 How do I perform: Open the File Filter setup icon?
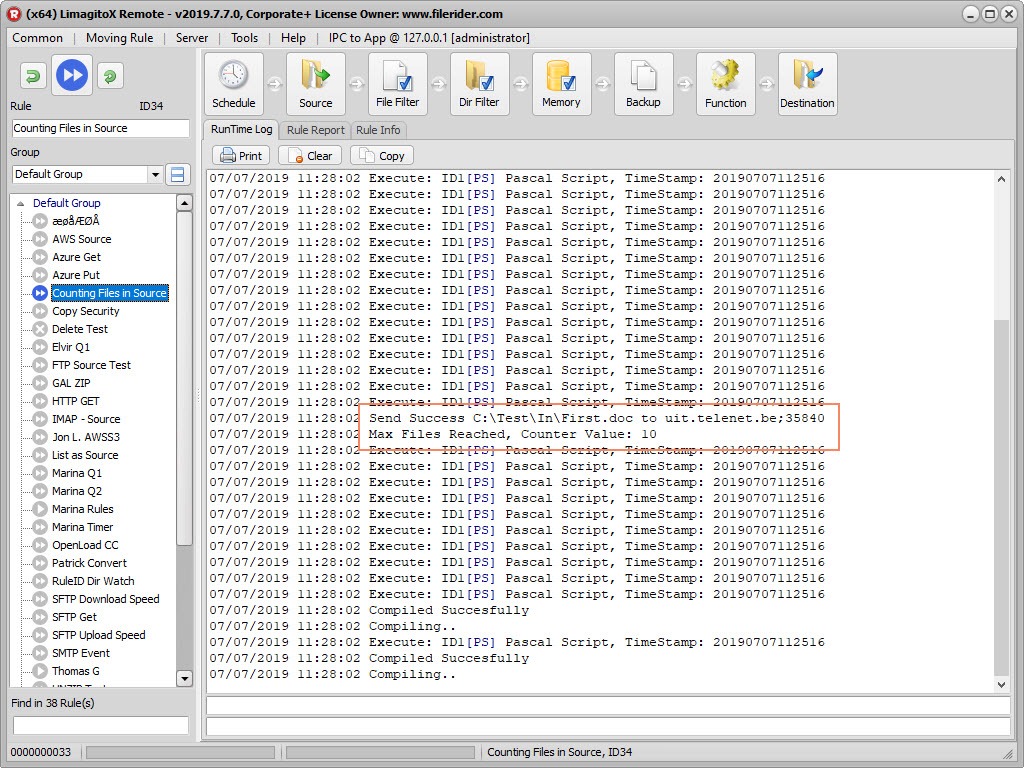tap(398, 84)
